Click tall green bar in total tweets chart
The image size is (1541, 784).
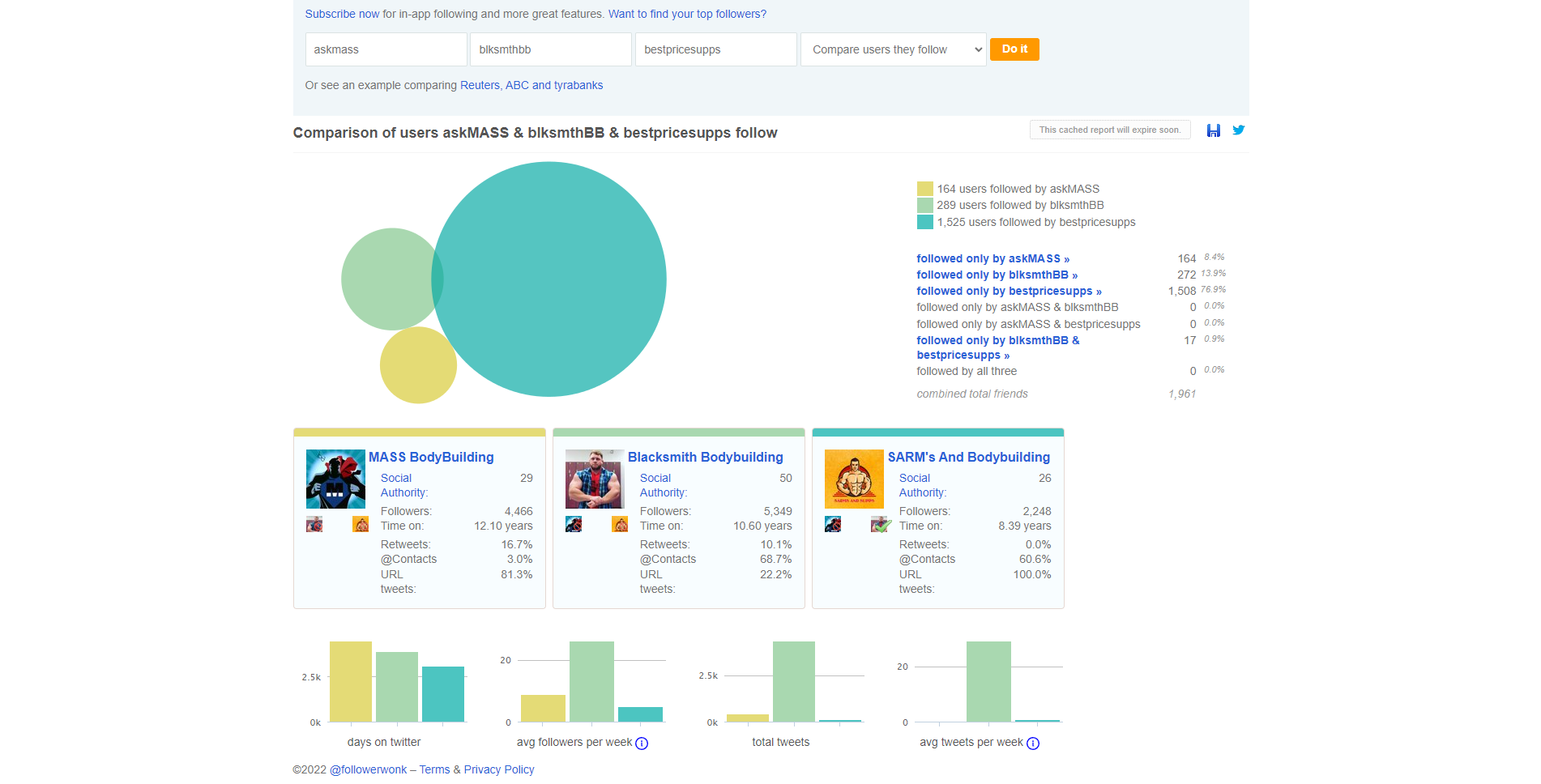coord(794,681)
